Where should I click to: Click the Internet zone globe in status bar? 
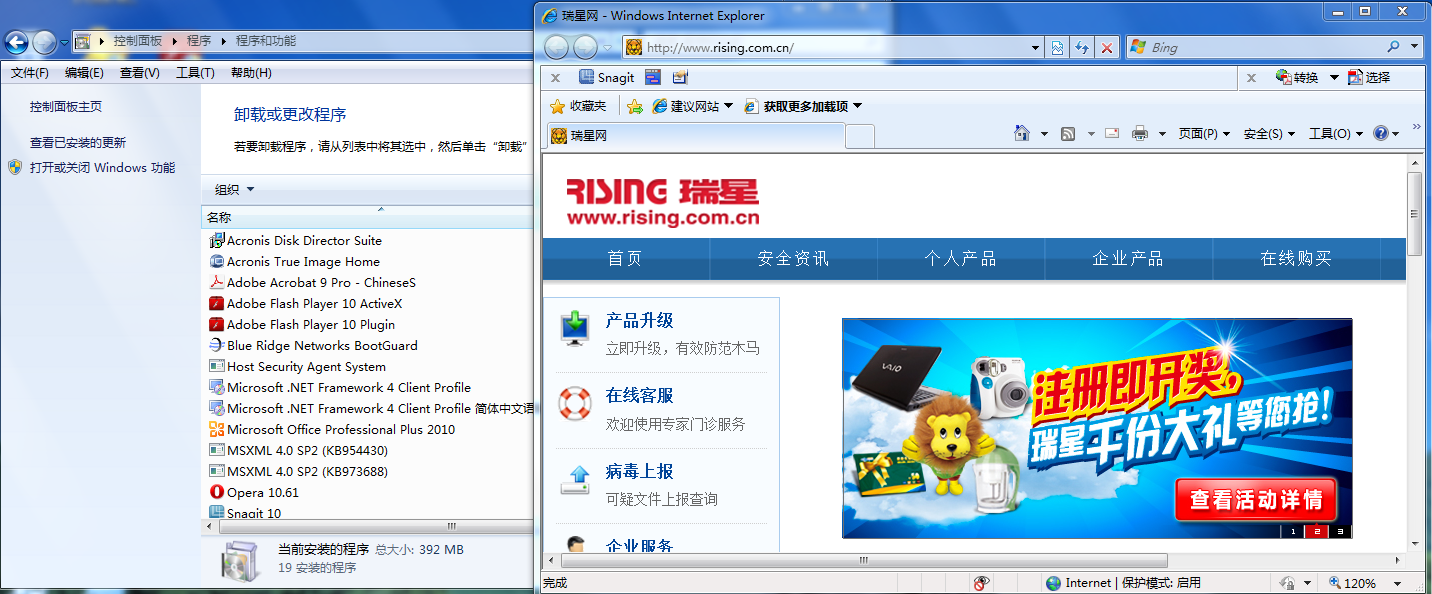point(1053,583)
